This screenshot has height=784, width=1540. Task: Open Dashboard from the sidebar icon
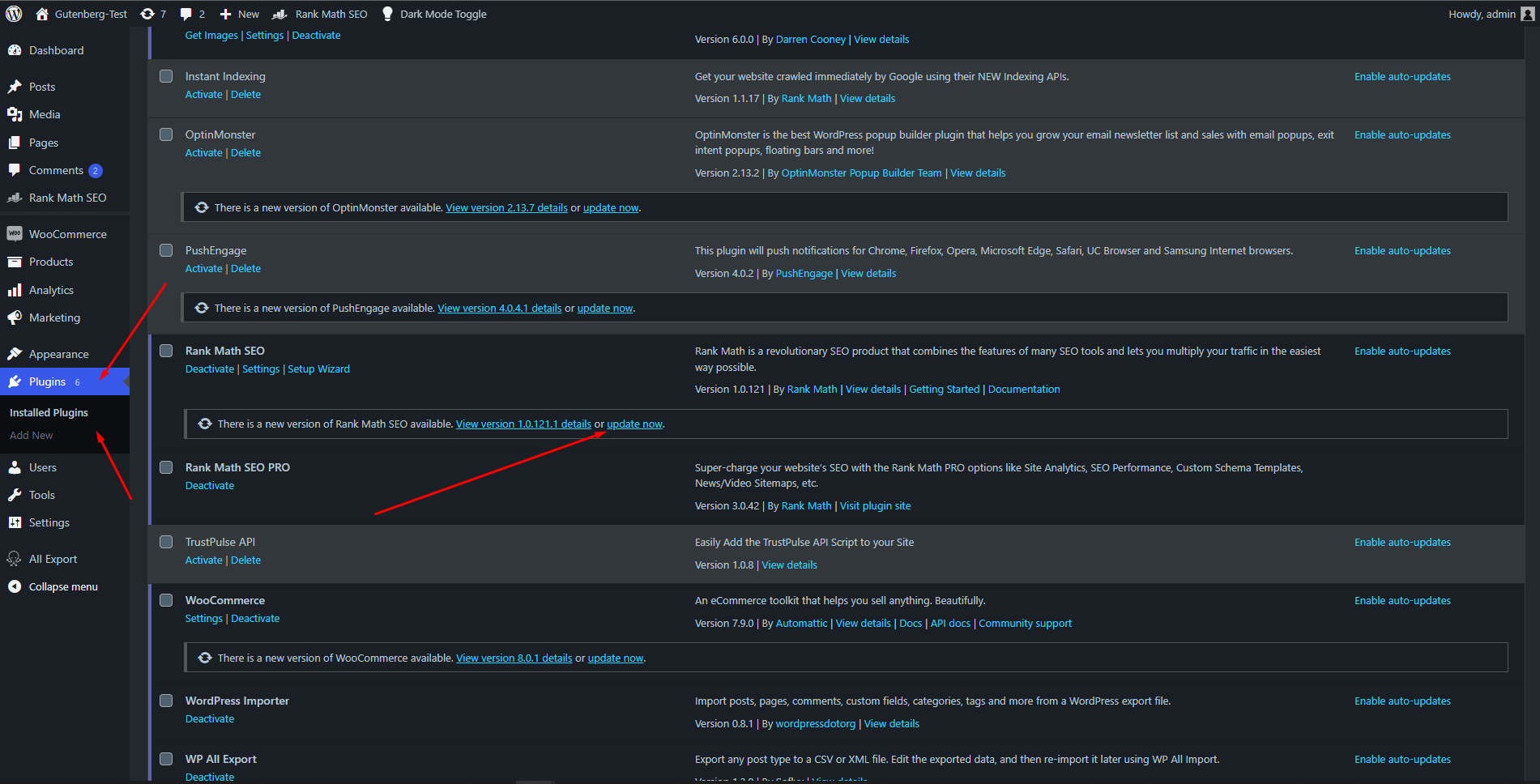[15, 50]
